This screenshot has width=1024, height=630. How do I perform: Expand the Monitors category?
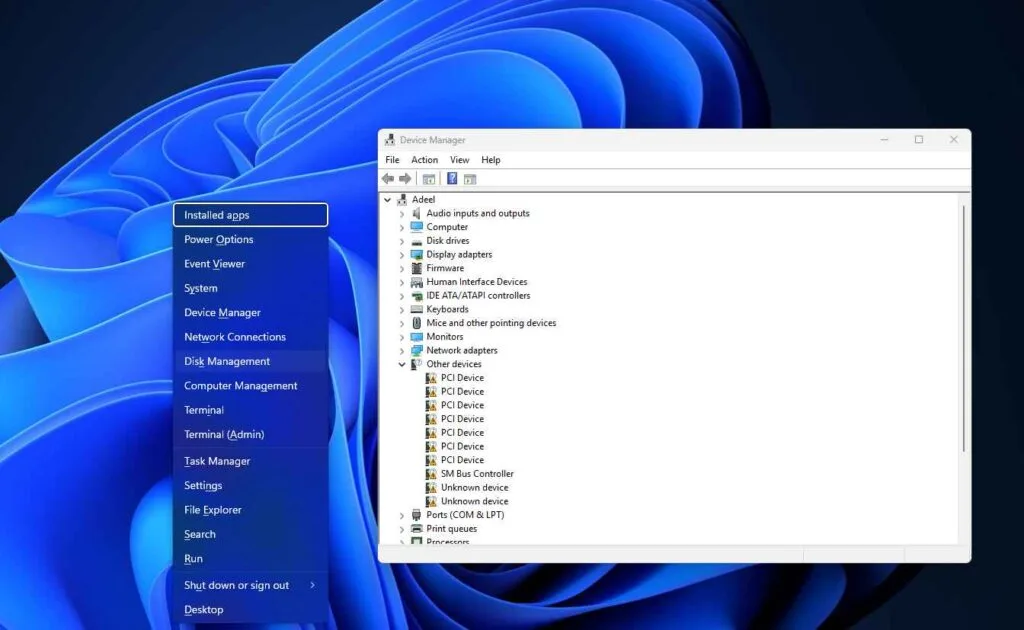pos(402,337)
